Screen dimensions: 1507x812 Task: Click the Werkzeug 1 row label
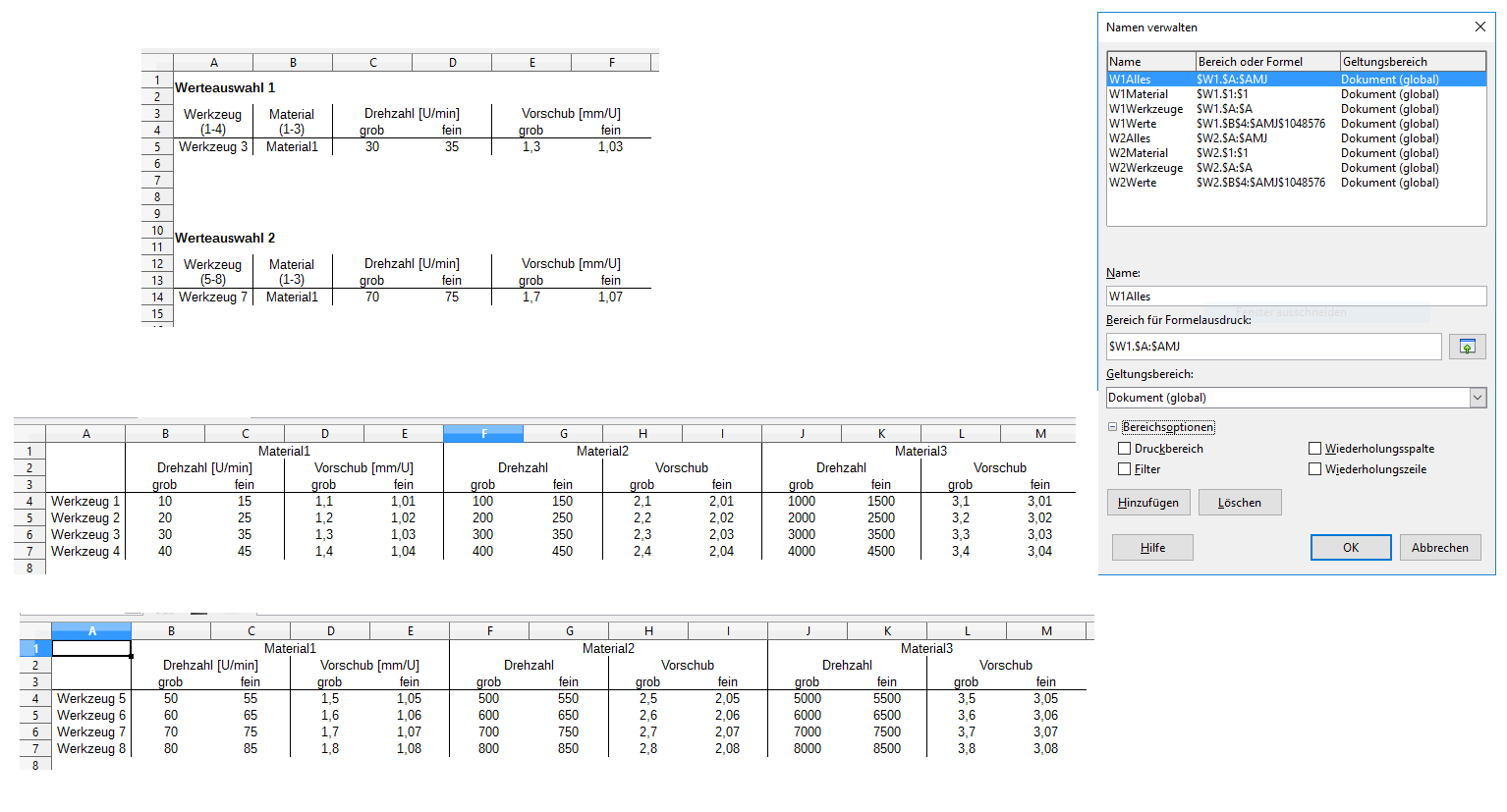pos(85,501)
